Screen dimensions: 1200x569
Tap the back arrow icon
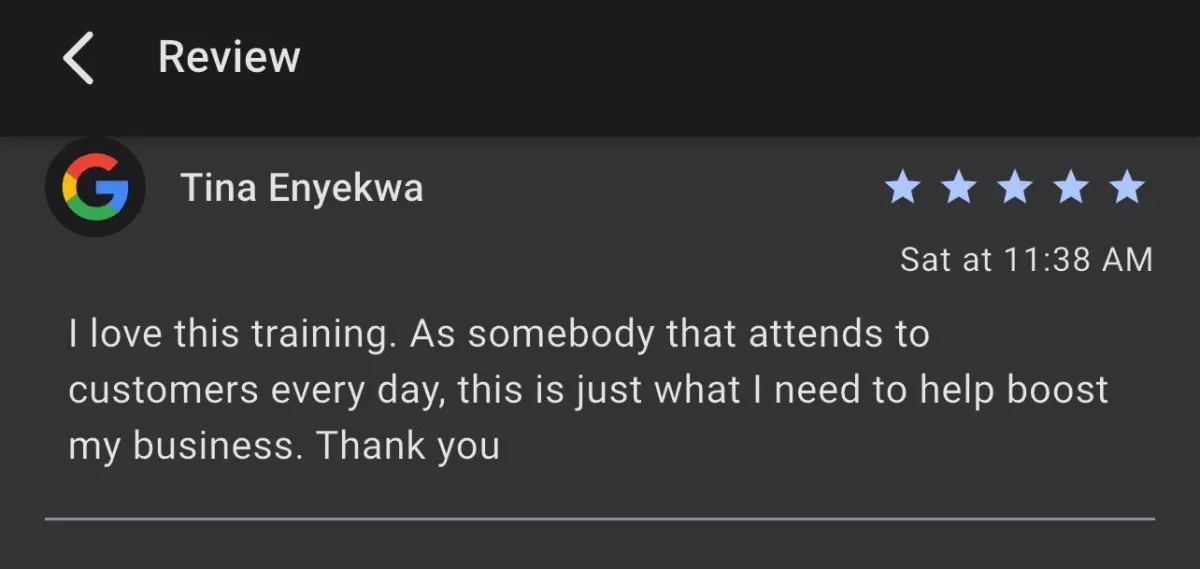(78, 57)
